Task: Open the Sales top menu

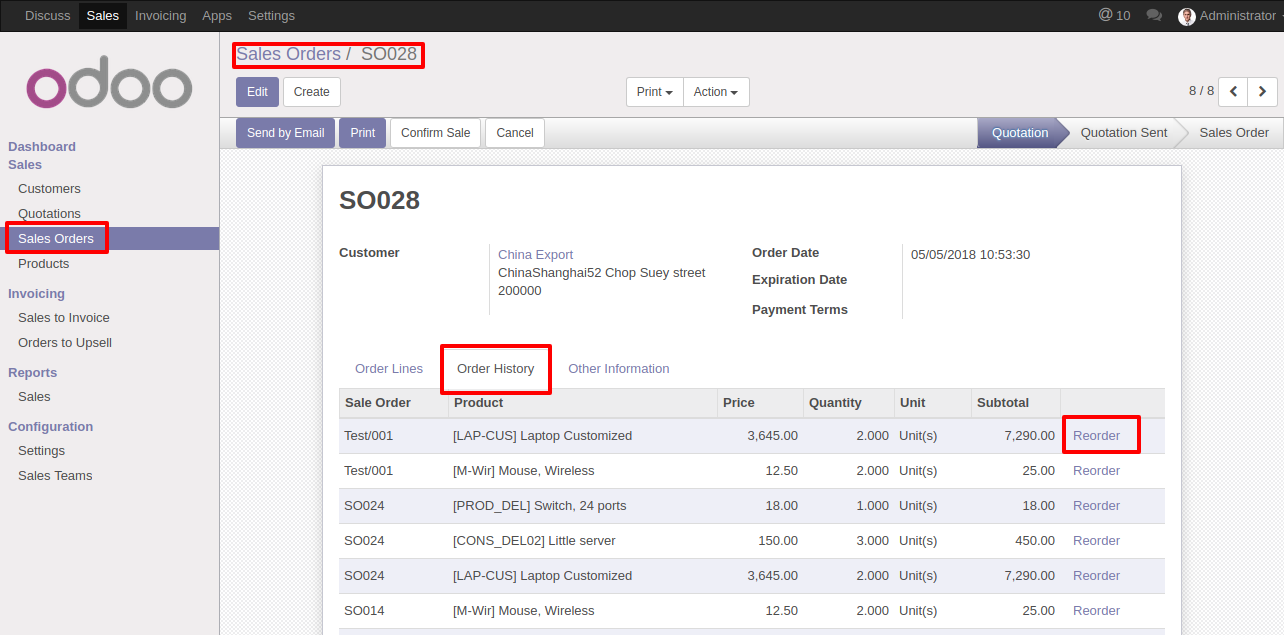Action: [x=103, y=16]
